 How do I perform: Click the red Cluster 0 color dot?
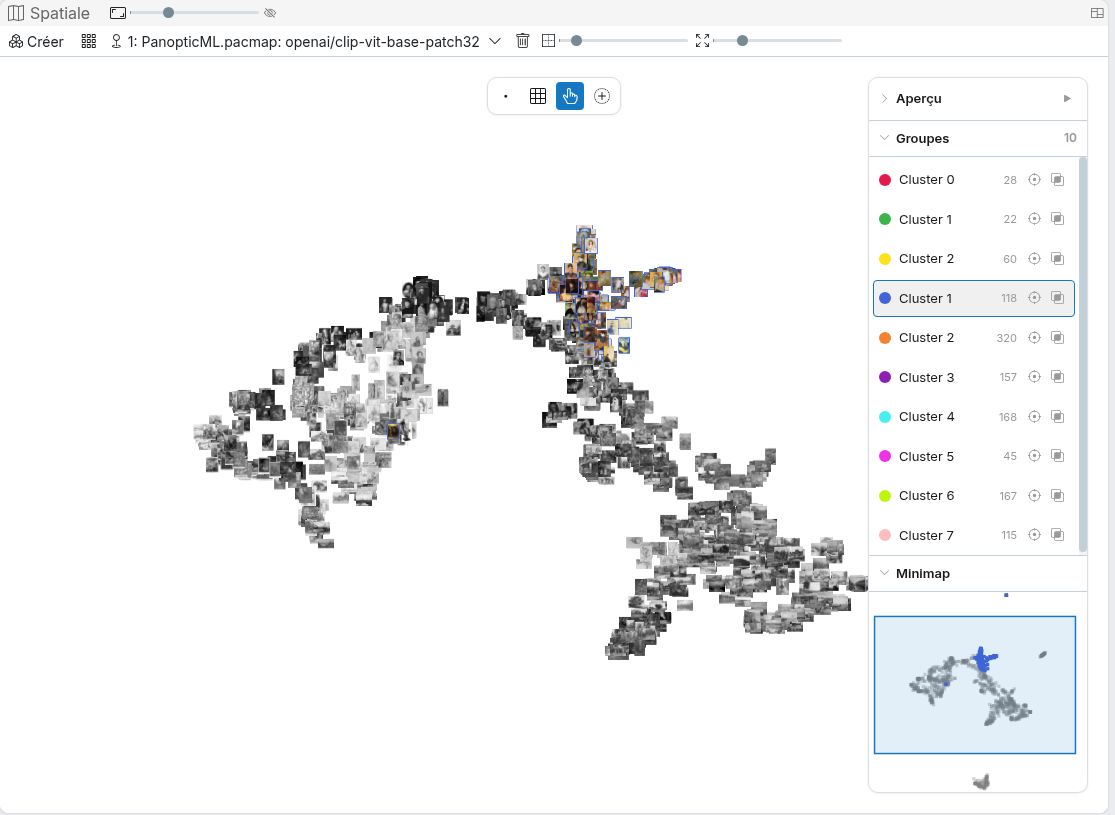coord(885,180)
